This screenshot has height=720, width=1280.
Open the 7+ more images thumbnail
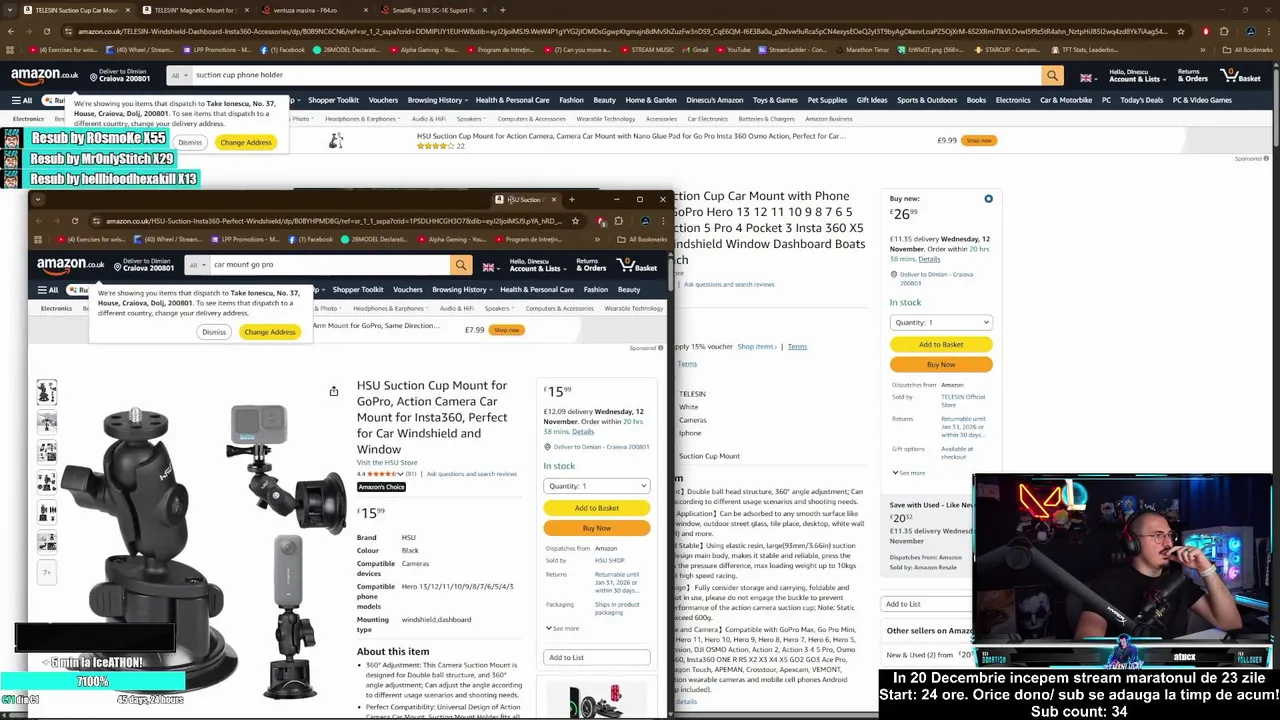click(x=47, y=572)
